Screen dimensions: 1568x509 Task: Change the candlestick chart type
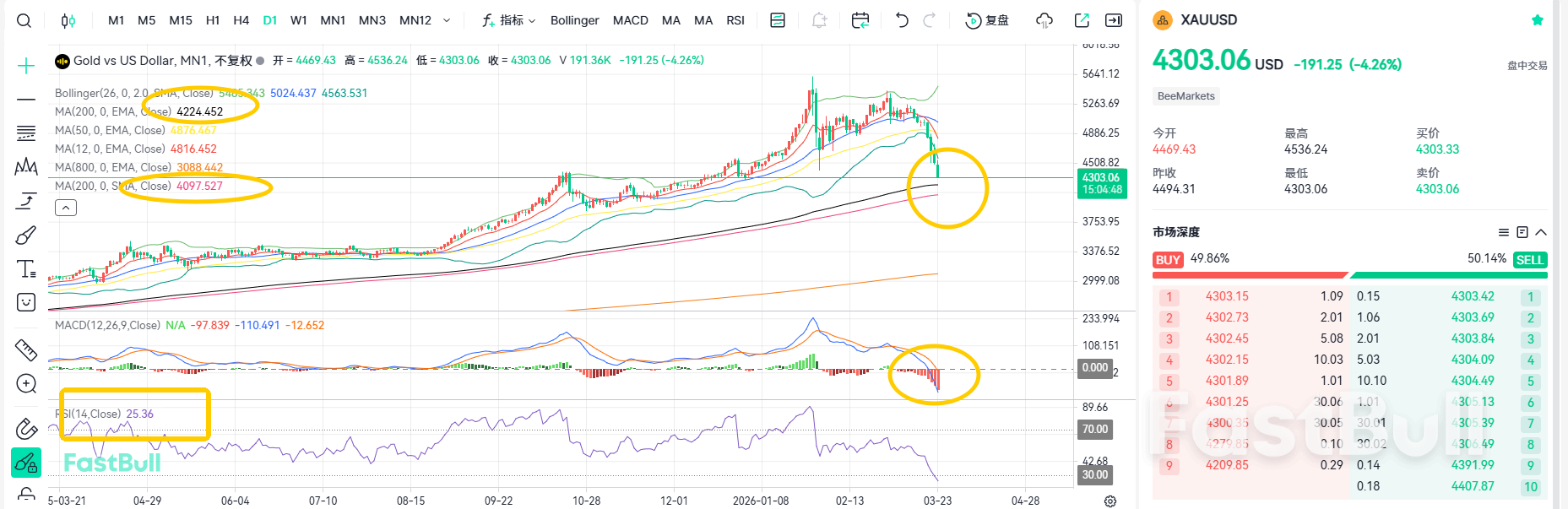68,20
